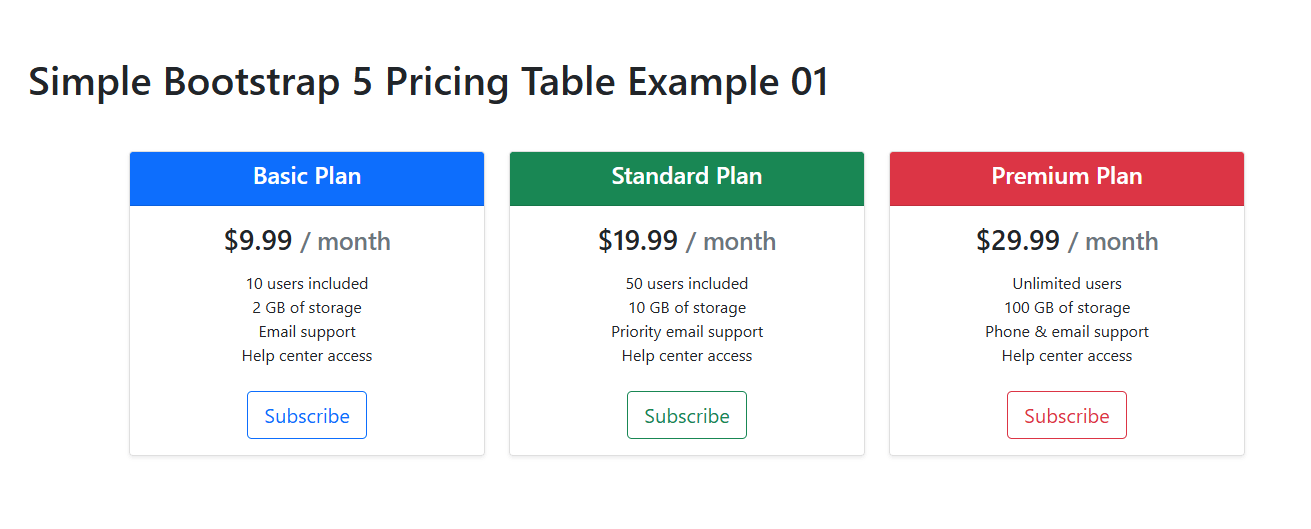The width and height of the screenshot is (1311, 529).
Task: Click the '10 GB of storage' line
Action: [687, 308]
